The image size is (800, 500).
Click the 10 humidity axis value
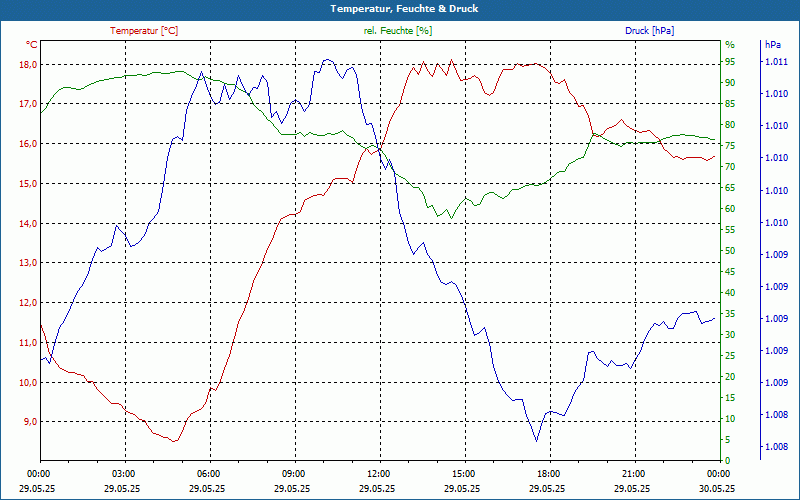click(730, 418)
